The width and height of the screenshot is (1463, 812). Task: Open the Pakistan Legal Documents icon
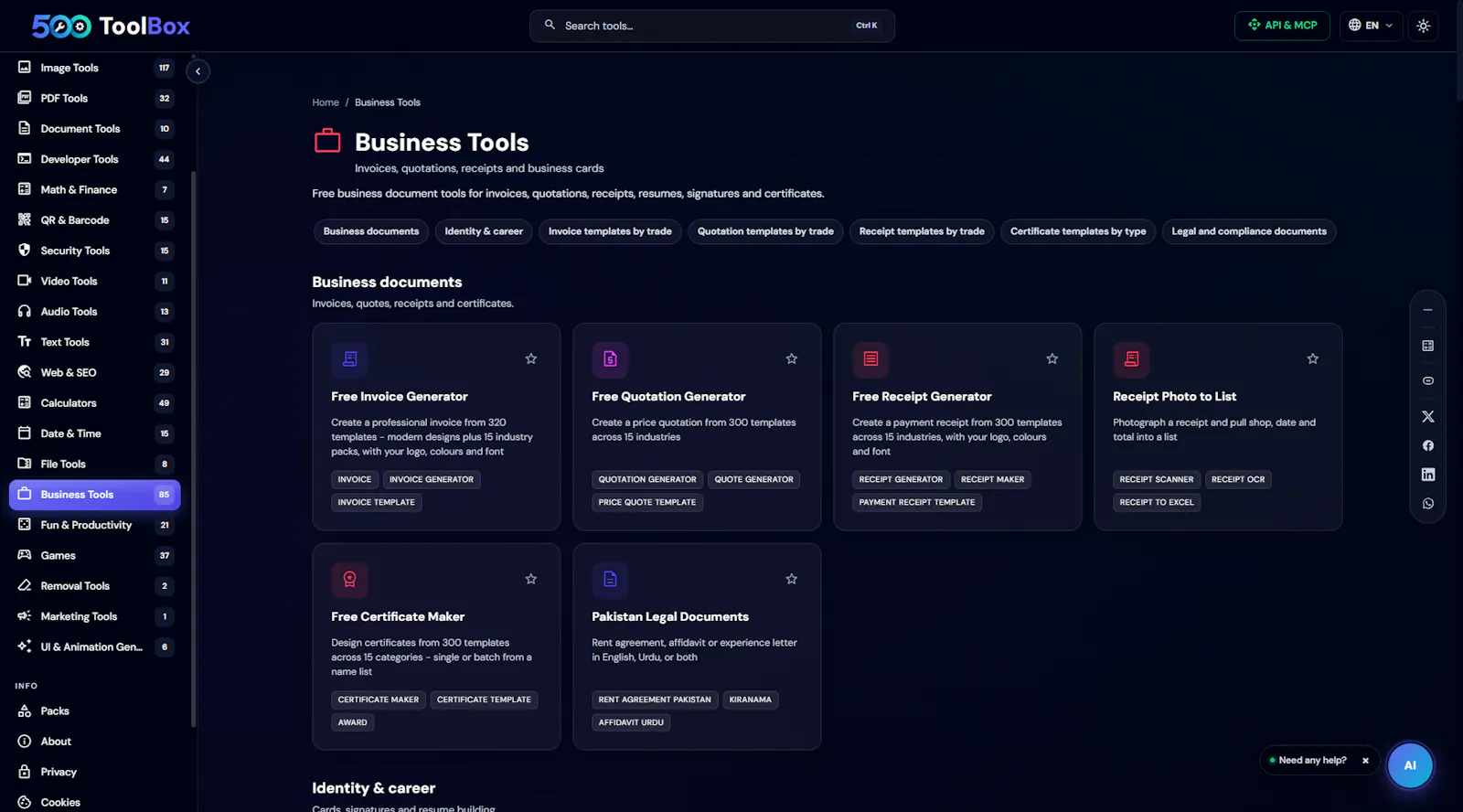(x=611, y=580)
